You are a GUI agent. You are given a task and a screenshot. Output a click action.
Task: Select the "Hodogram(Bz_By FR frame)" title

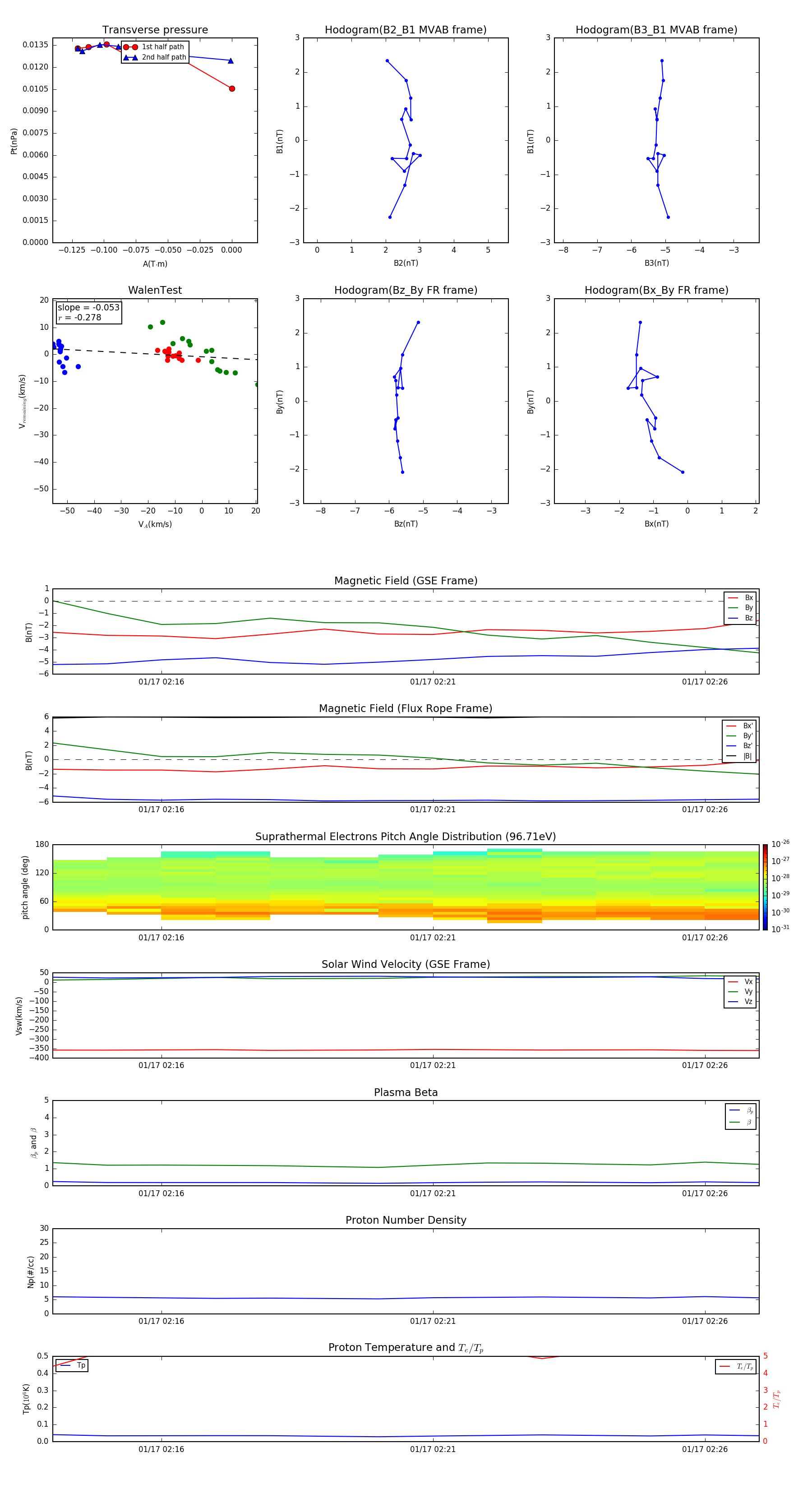[406, 290]
